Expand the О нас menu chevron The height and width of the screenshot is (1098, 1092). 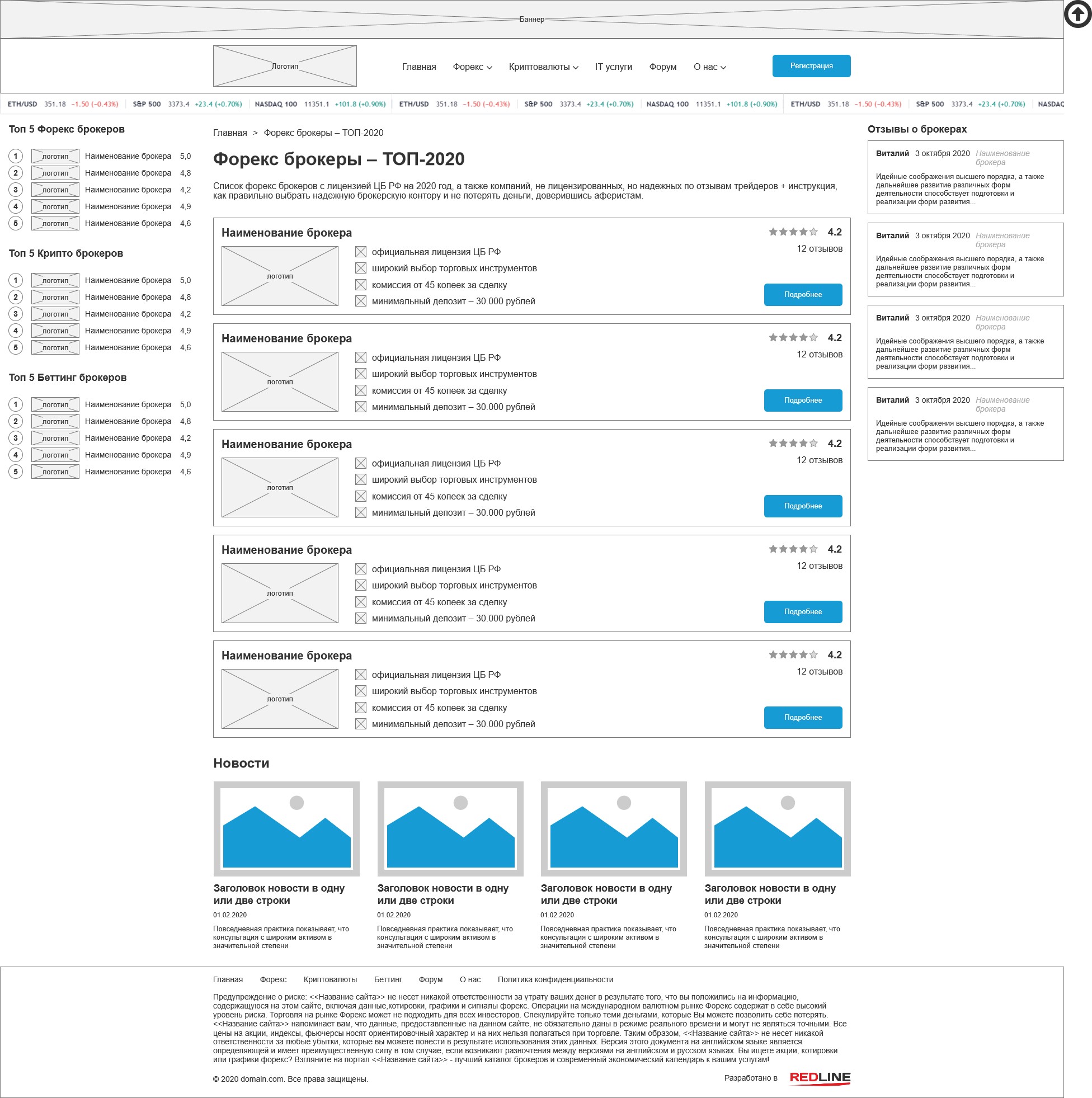click(723, 68)
